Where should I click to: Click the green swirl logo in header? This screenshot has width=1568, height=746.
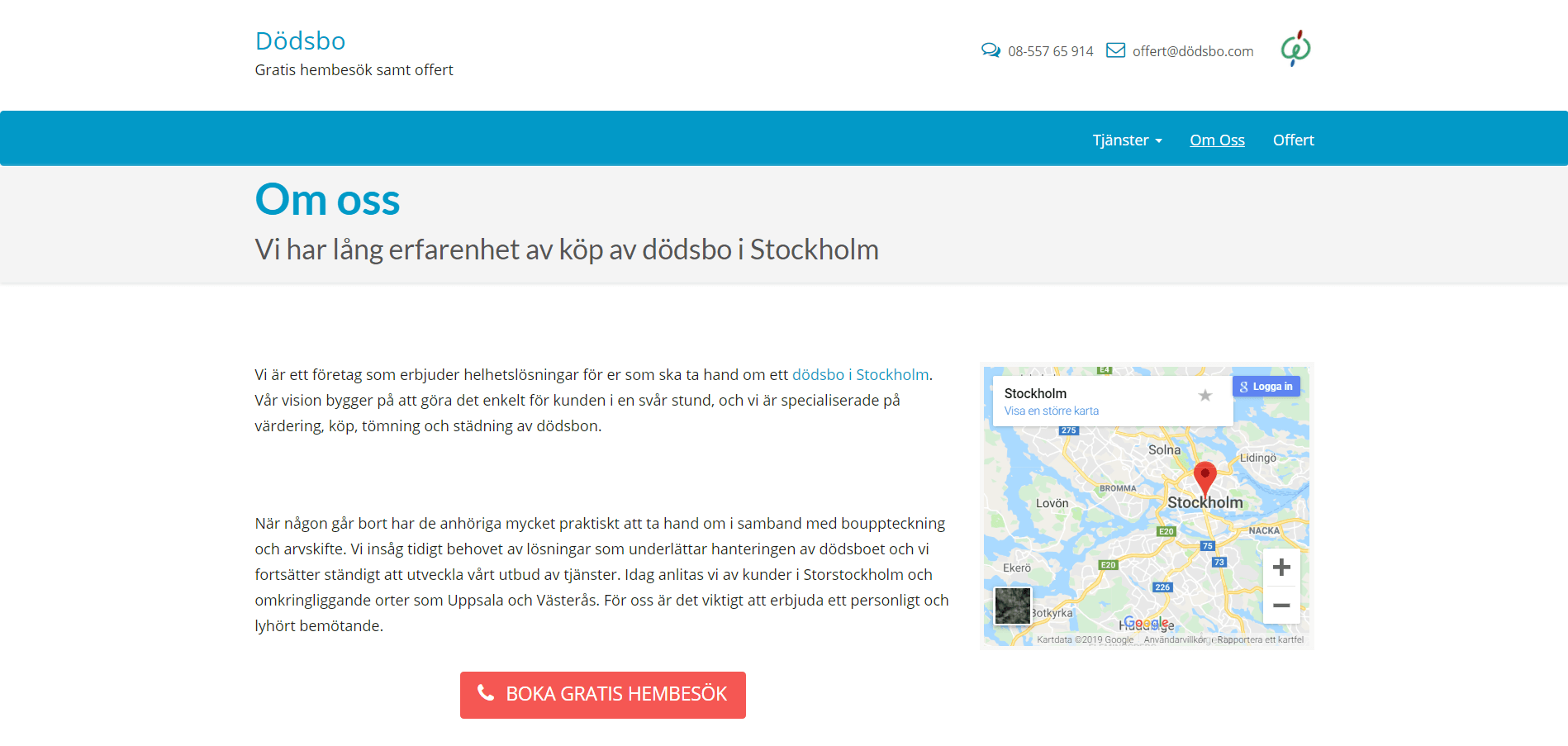[1295, 49]
